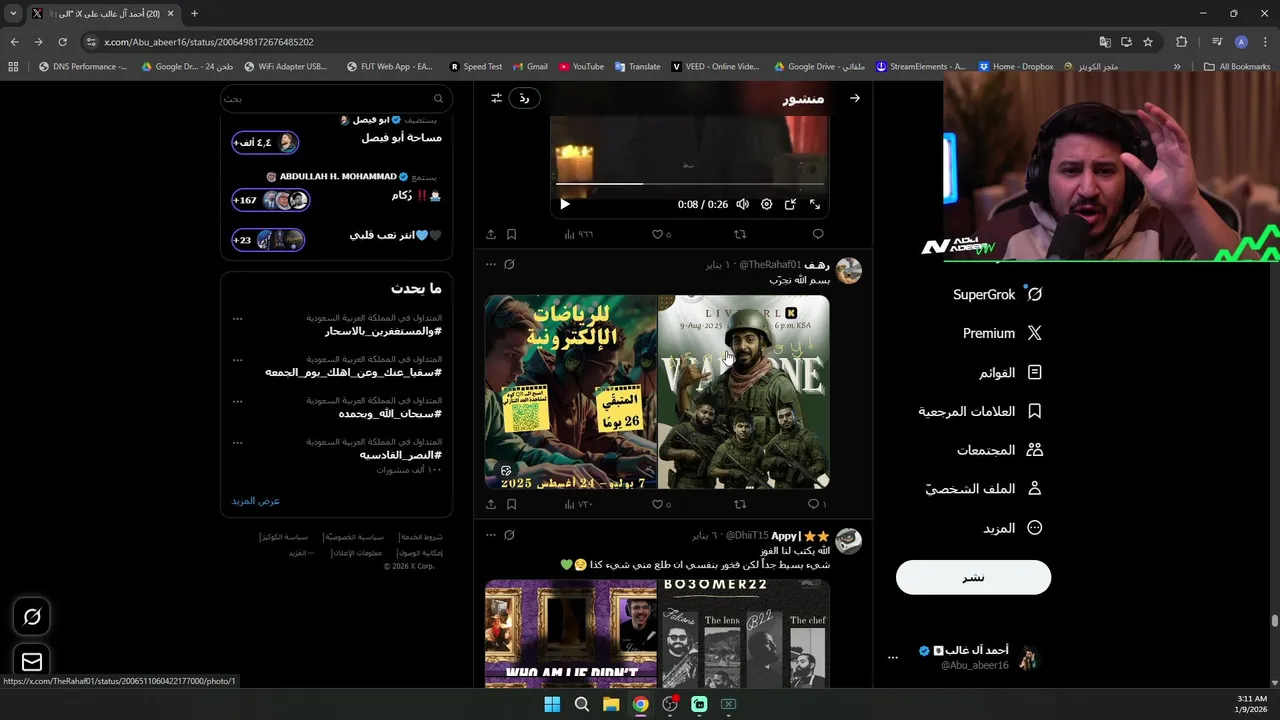
Task: Open account menu dots beside Abu_abeer16
Action: 893,657
